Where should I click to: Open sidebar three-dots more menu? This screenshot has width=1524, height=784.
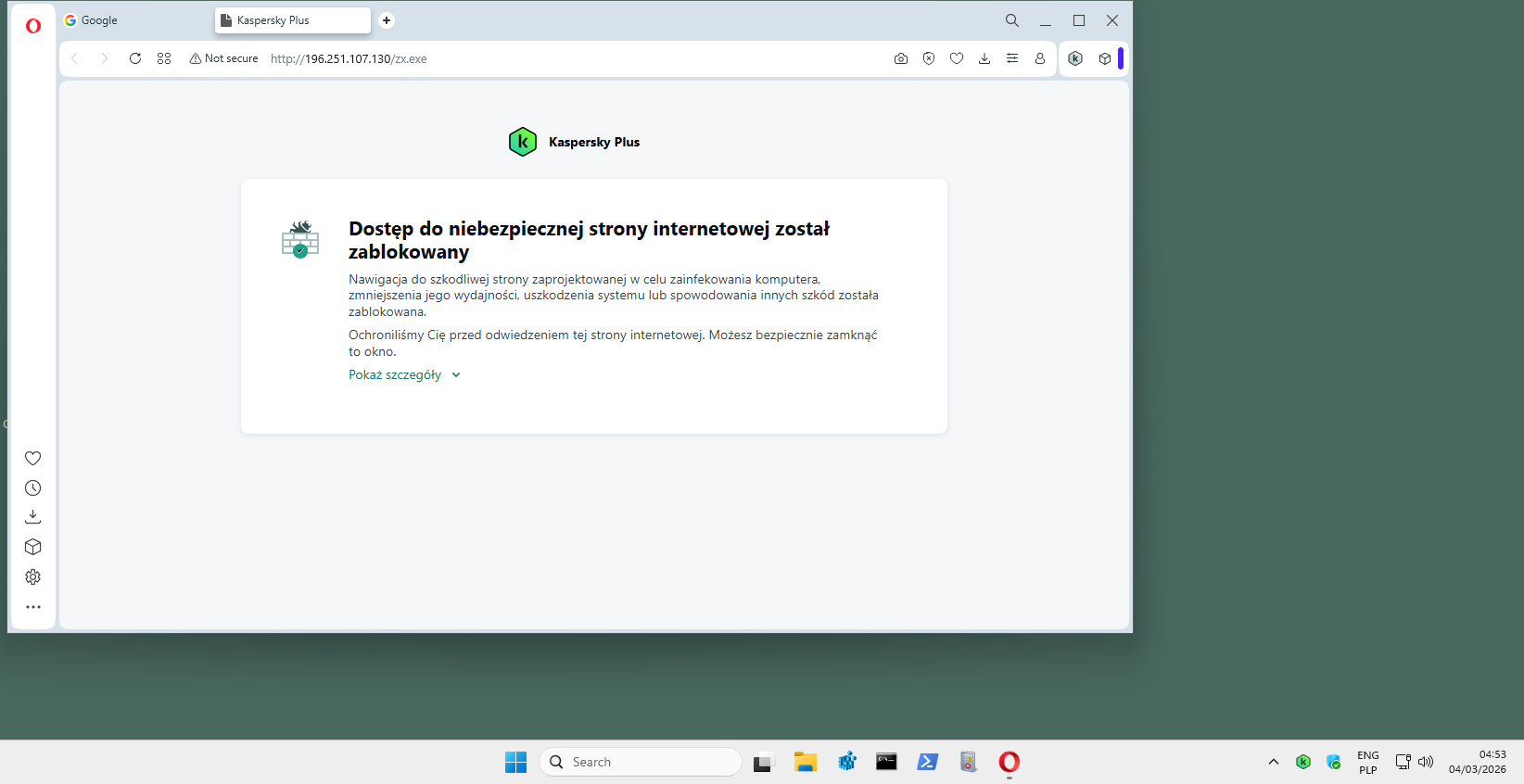pyautogui.click(x=33, y=607)
